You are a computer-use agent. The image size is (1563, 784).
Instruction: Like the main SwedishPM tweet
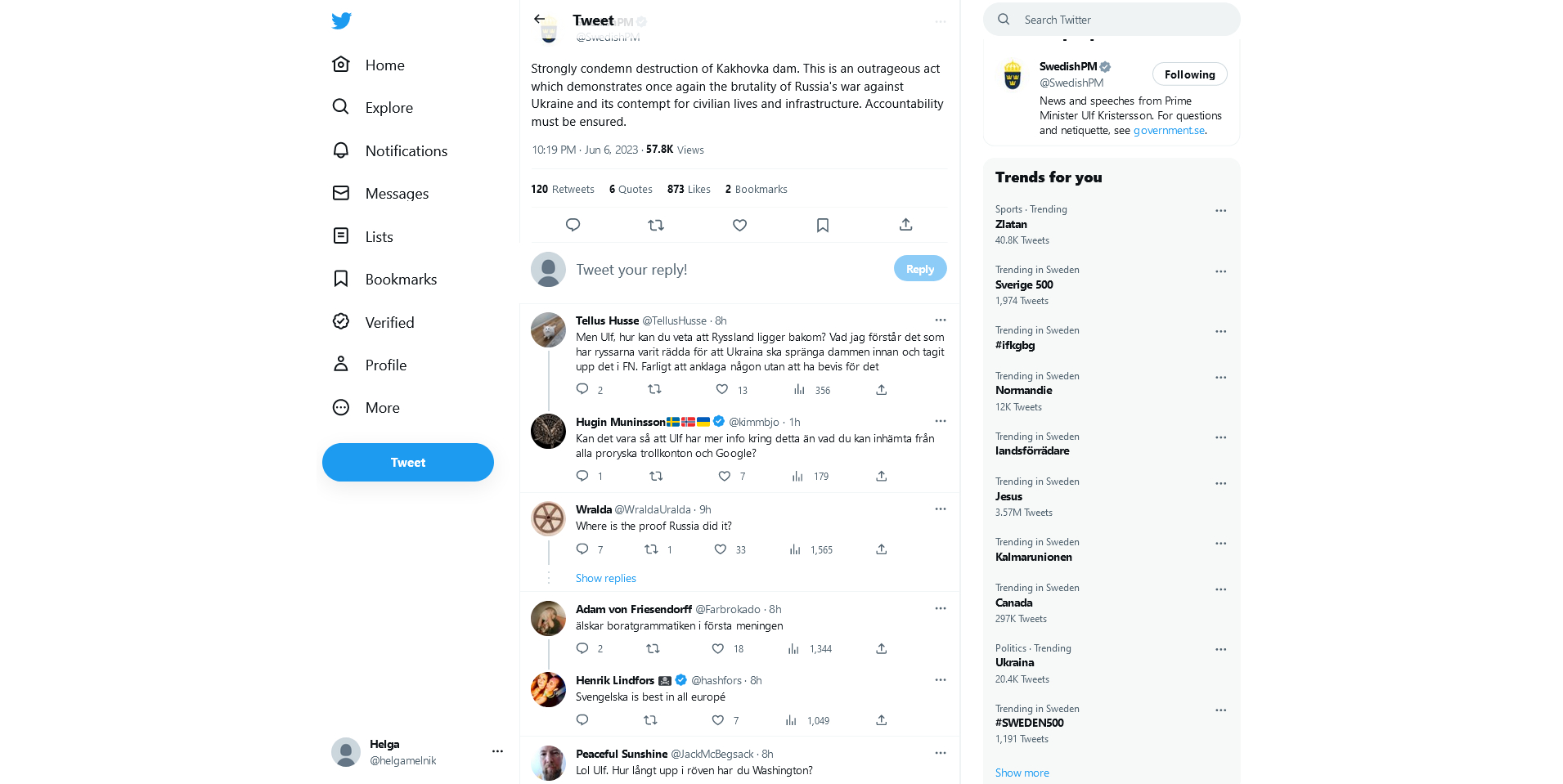(x=739, y=225)
